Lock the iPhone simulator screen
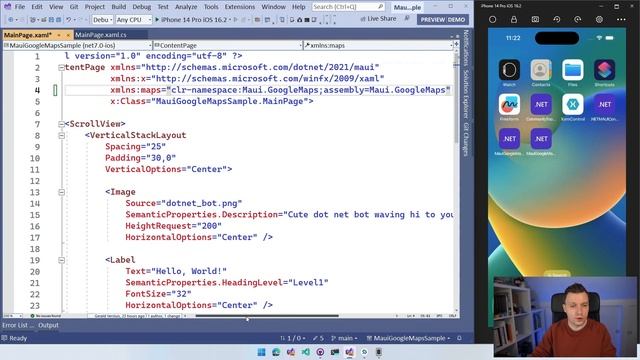640x360 pixels. coord(513,19)
